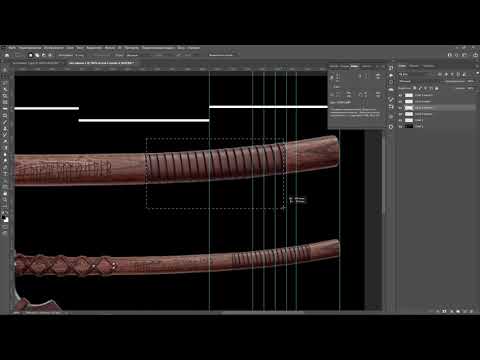
Task: Select the Pen tool
Action: point(5,167)
